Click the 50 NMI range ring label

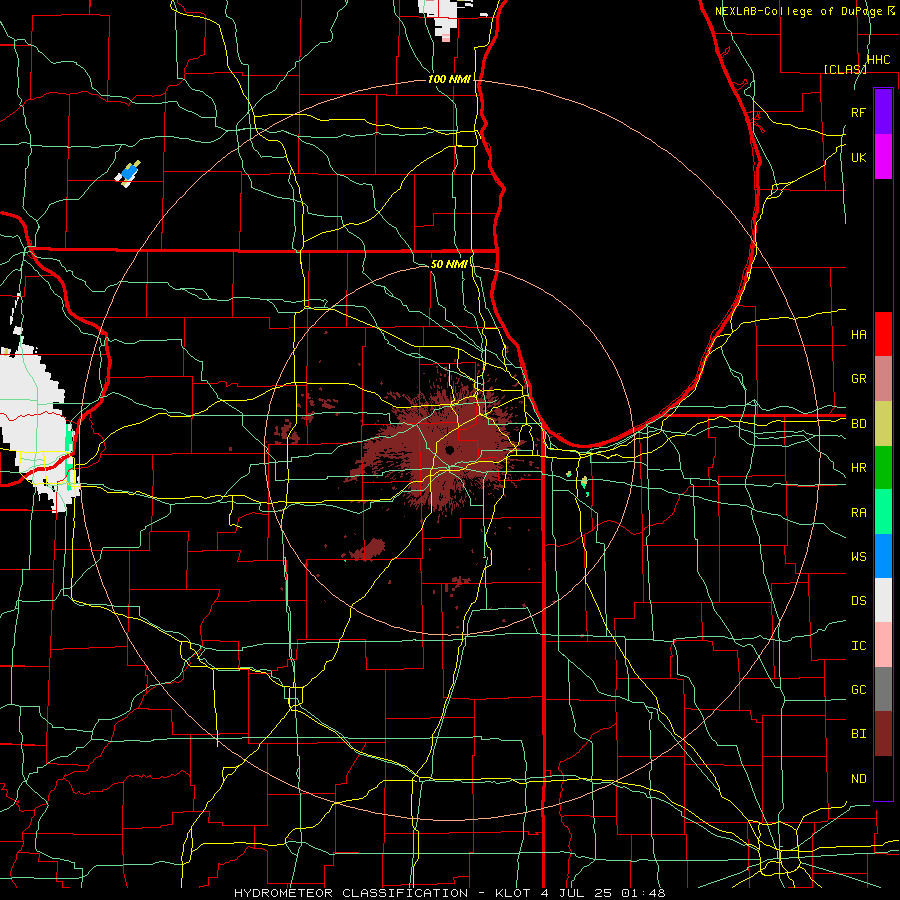click(449, 264)
